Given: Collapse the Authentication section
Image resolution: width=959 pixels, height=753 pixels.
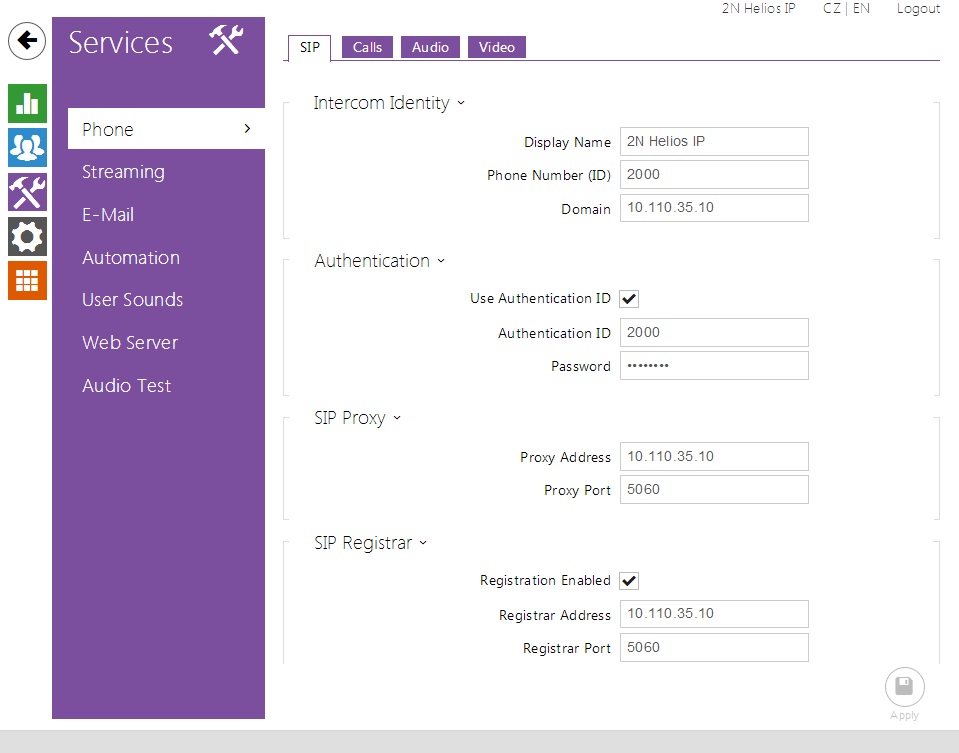Looking at the screenshot, I should coord(379,261).
